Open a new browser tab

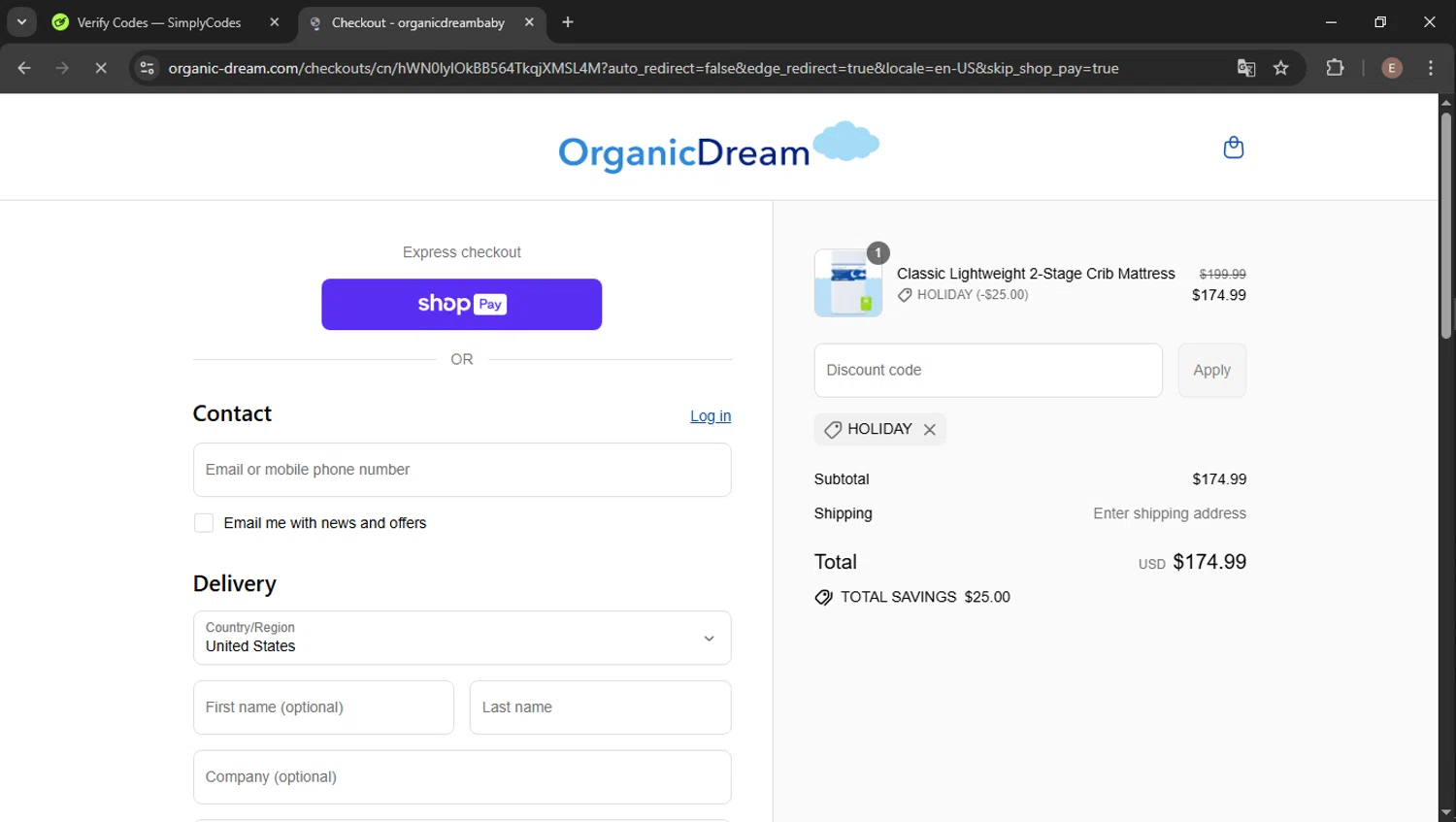coord(568,22)
